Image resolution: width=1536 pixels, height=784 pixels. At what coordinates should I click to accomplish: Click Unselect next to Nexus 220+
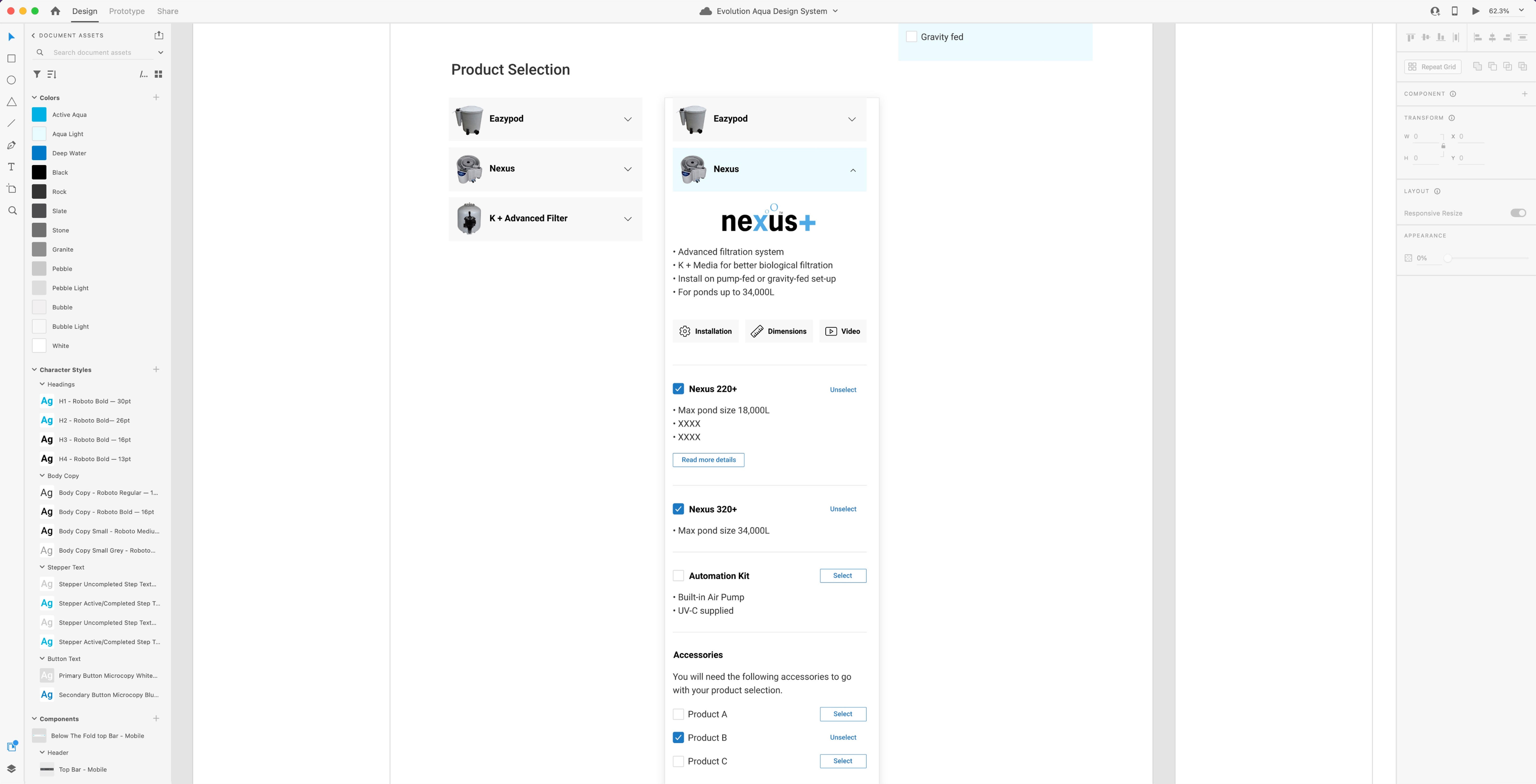click(842, 390)
